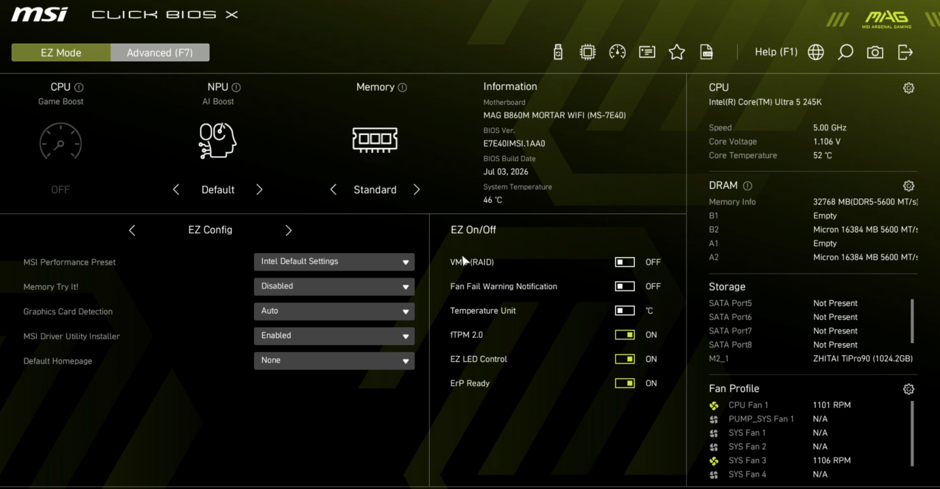This screenshot has height=489, width=940.
Task: Go to next EZ Config page arrow
Action: point(288,230)
